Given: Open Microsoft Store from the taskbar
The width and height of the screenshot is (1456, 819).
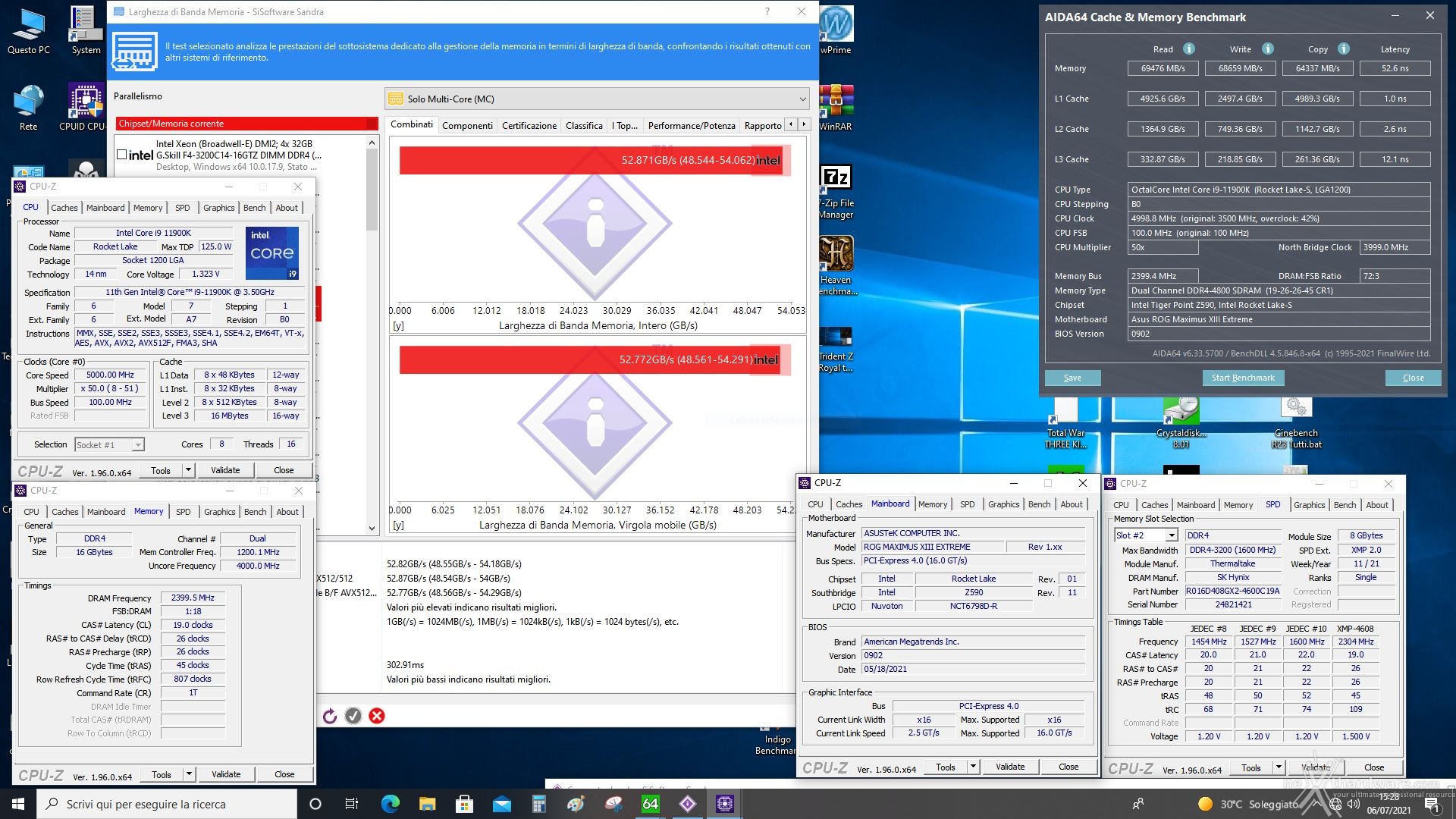Looking at the screenshot, I should click(464, 804).
